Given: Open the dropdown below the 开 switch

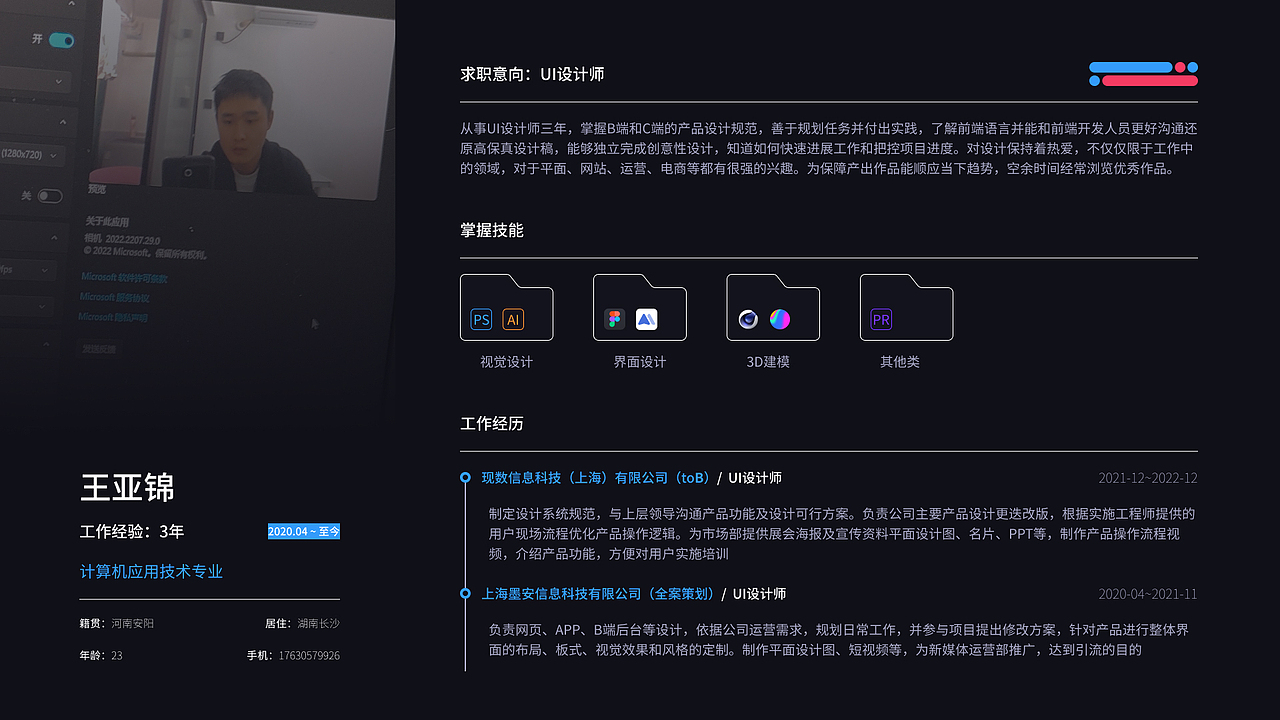Looking at the screenshot, I should tap(34, 81).
